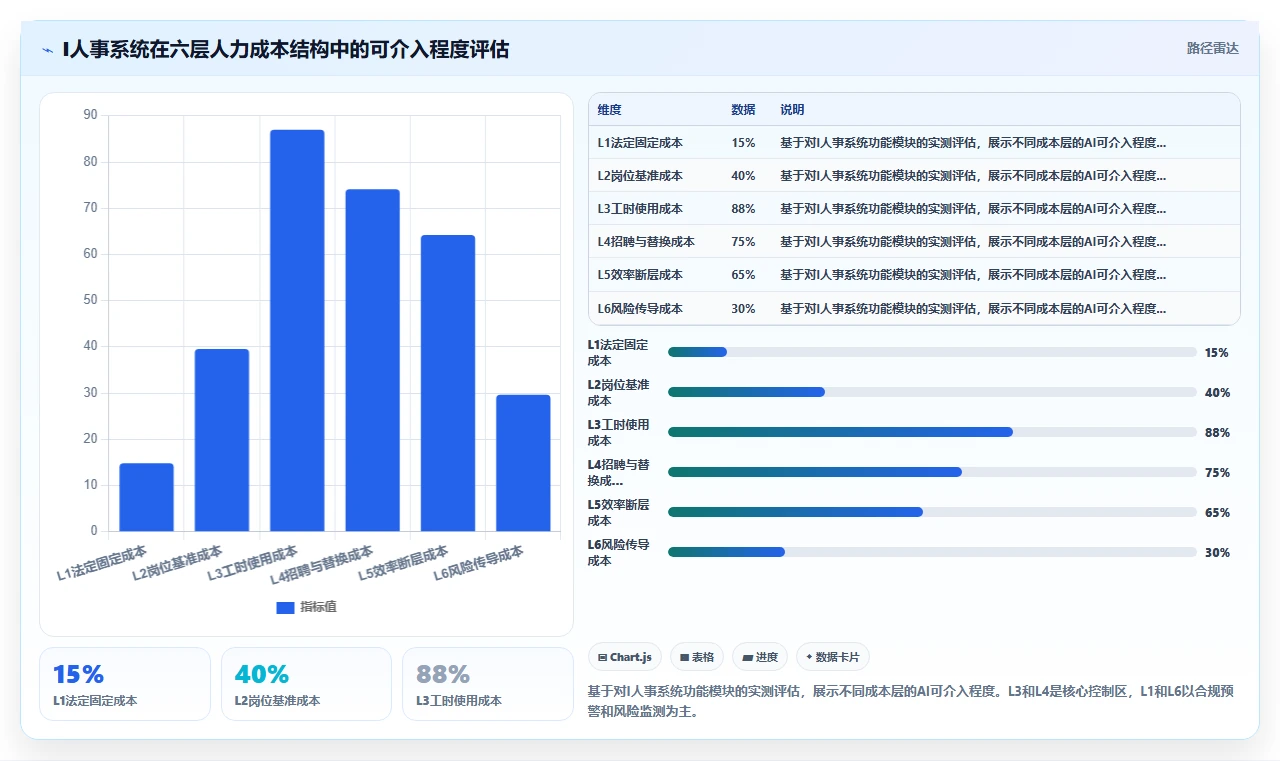Click table cell L2岗位基准成本

pyautogui.click(x=640, y=176)
